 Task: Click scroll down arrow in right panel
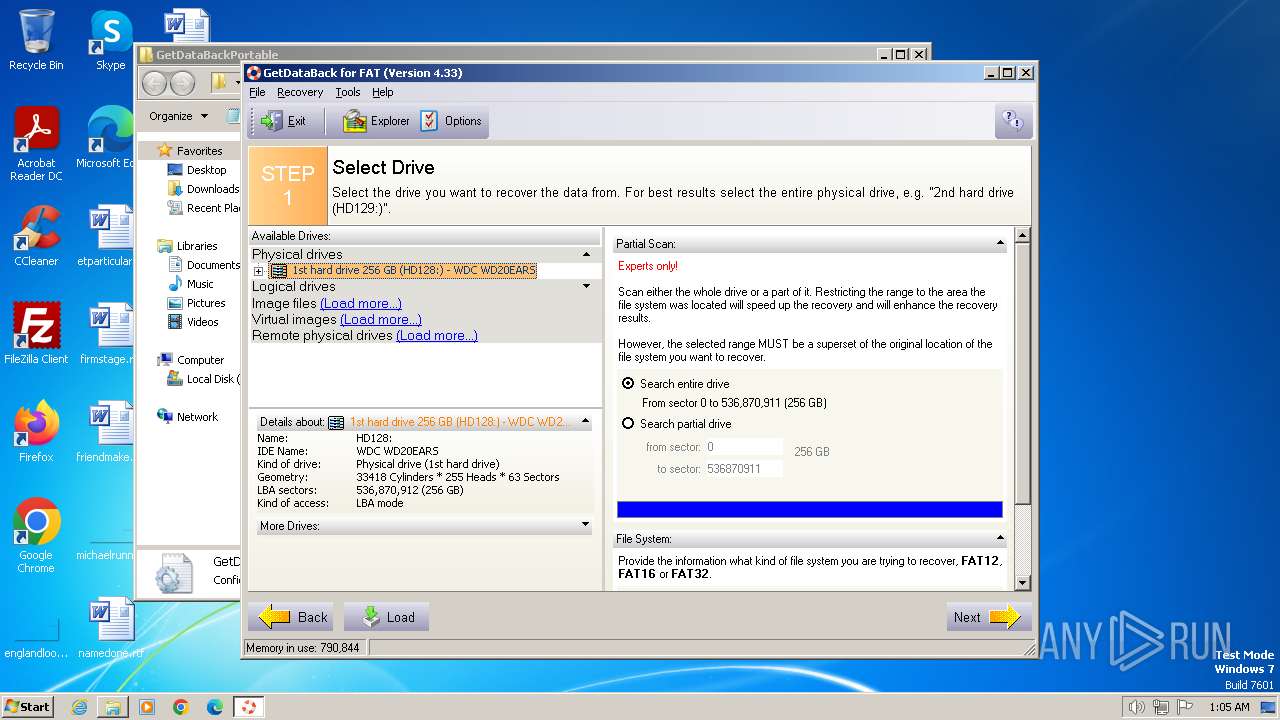click(x=1022, y=582)
